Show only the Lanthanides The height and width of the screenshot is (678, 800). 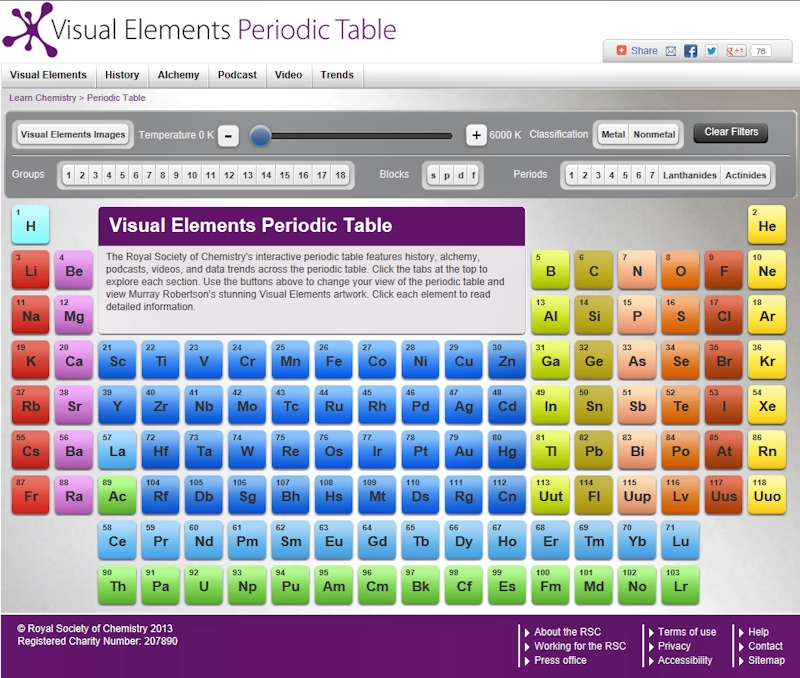tap(690, 175)
